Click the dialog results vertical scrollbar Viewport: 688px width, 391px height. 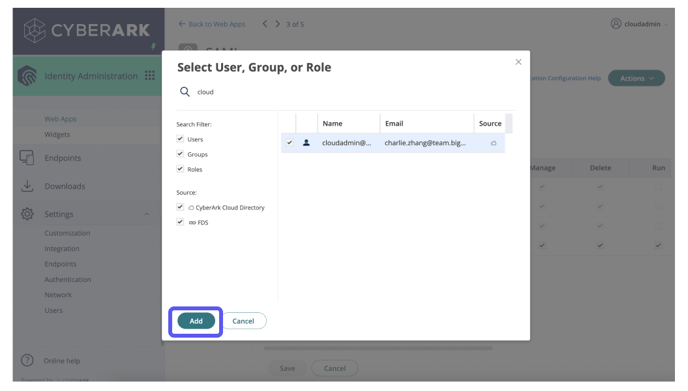coord(509,123)
